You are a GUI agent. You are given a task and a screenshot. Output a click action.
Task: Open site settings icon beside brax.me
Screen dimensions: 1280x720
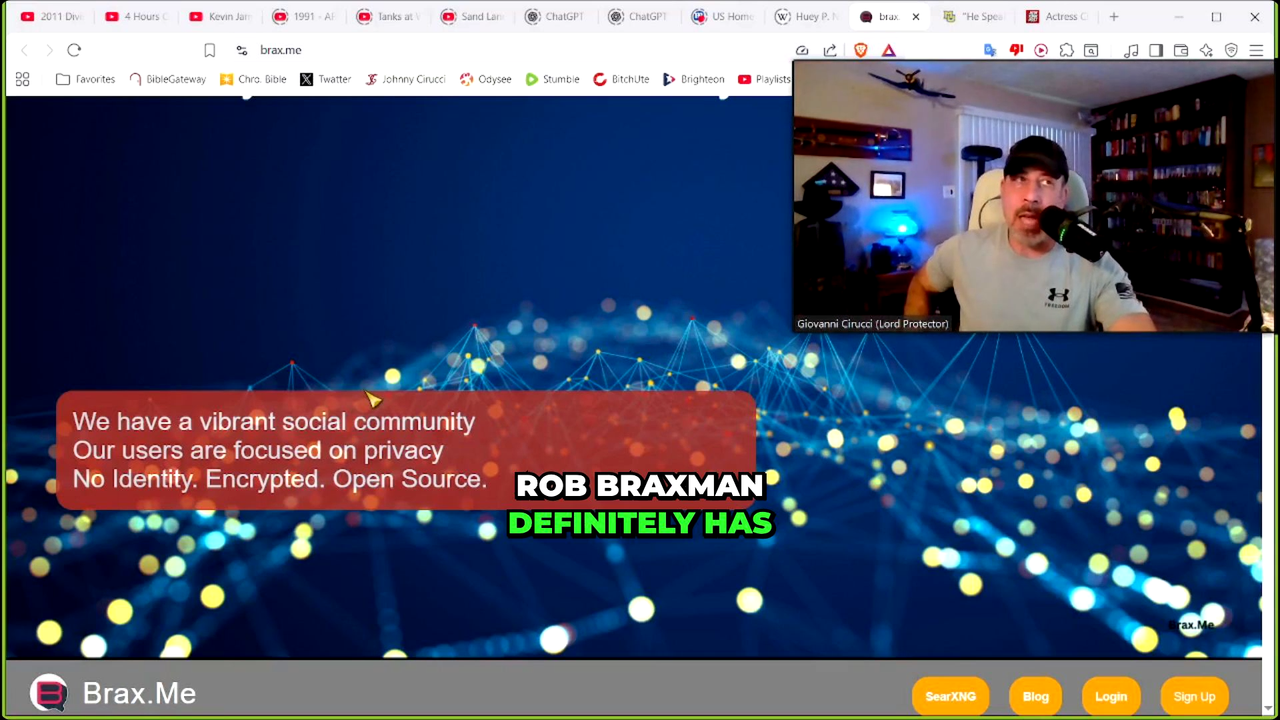click(241, 50)
